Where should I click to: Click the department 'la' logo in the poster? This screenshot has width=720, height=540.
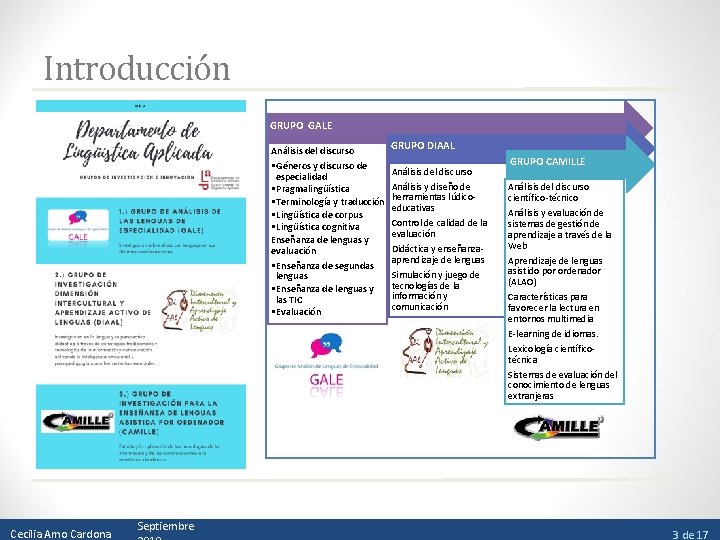pos(219,180)
